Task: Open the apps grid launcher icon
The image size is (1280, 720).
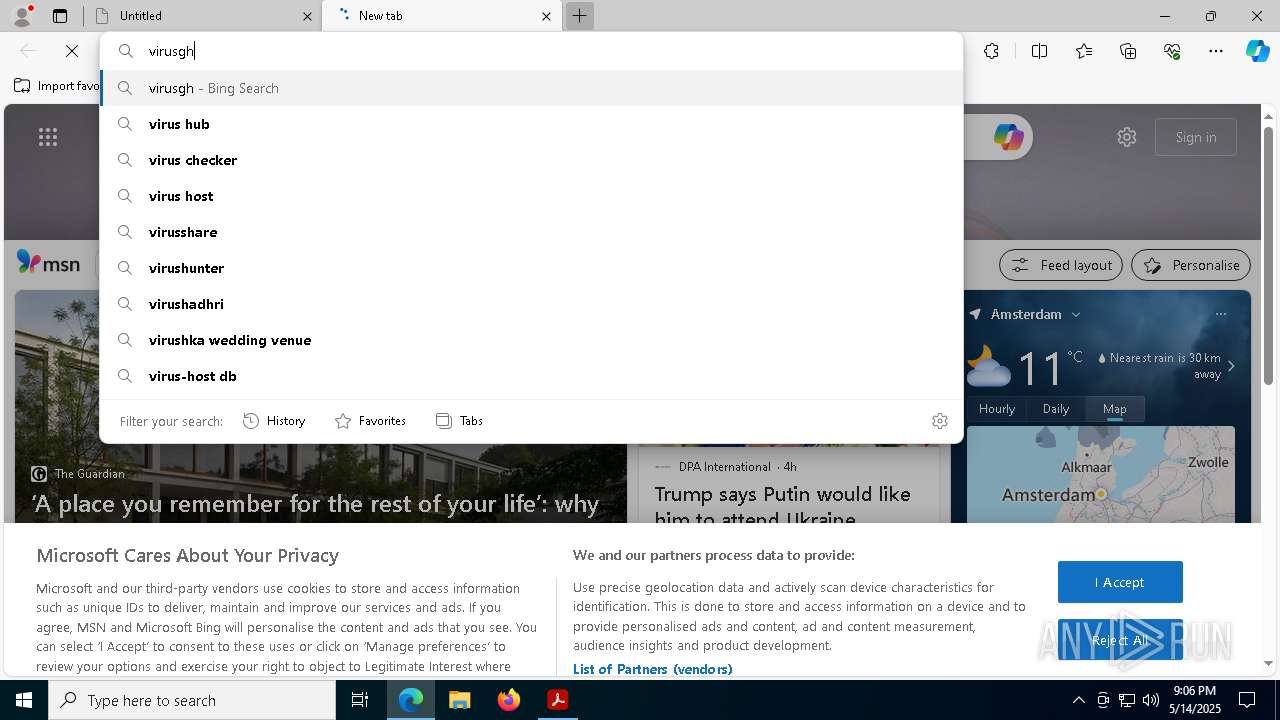Action: [48, 137]
